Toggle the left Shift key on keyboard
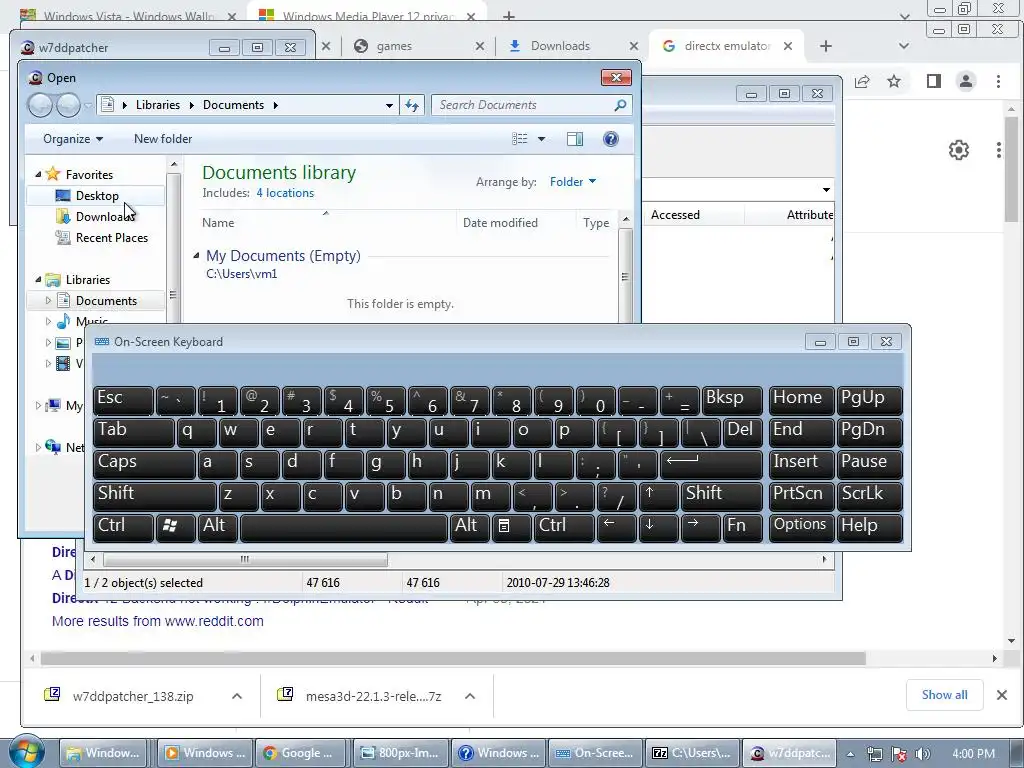Screen dimensions: 1024x768 click(x=154, y=496)
